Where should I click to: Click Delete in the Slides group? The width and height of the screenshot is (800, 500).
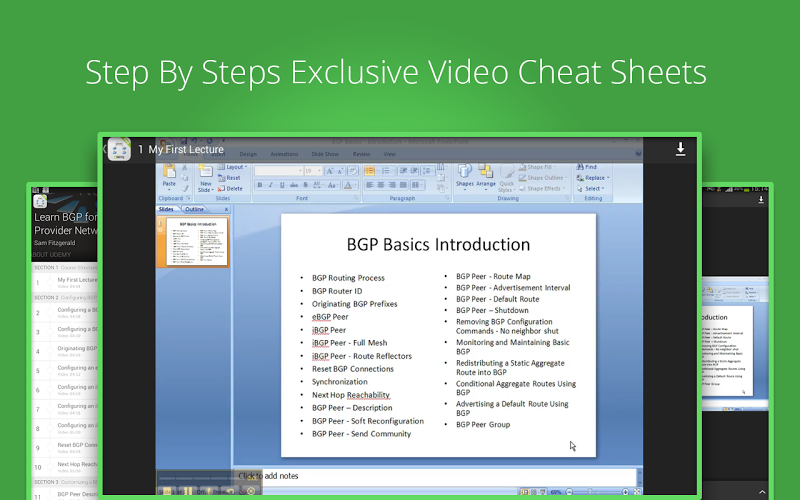click(x=230, y=188)
